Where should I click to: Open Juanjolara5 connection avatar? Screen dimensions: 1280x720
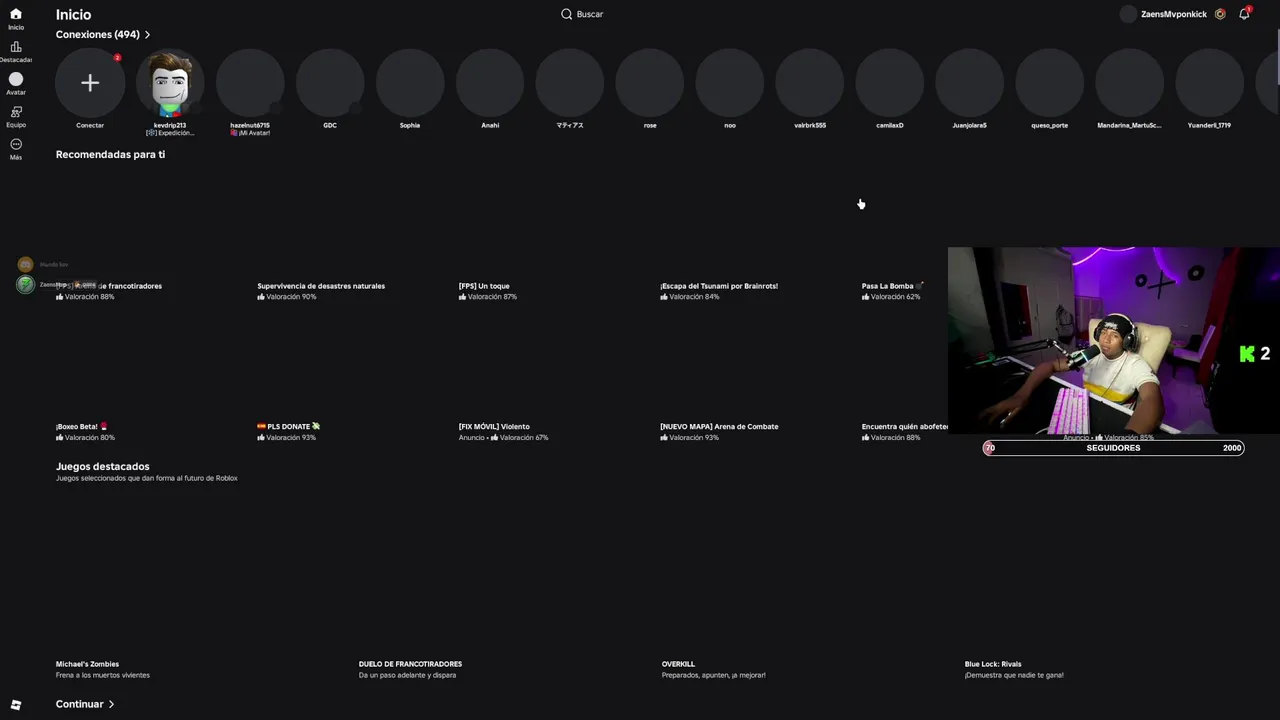[x=970, y=83]
